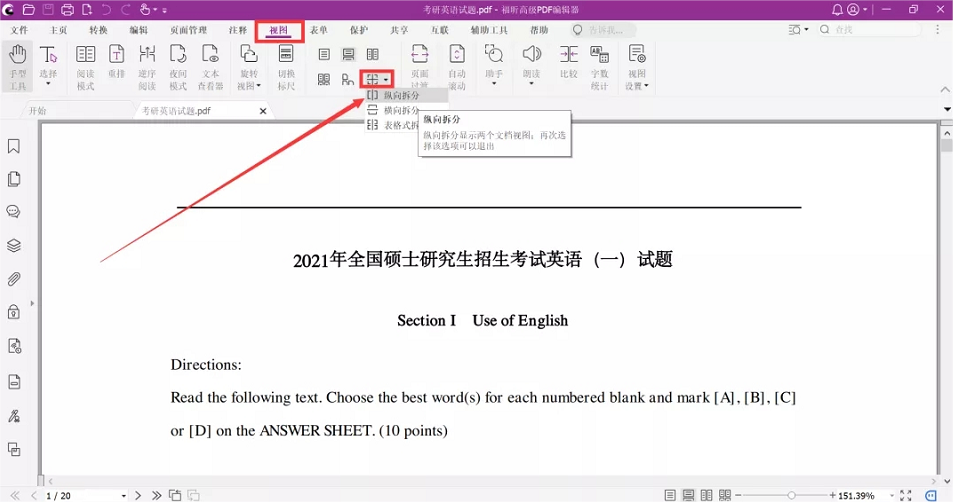Click the Tell Me (告诉我) search box
Screen dimensions: 953x502
[604, 30]
